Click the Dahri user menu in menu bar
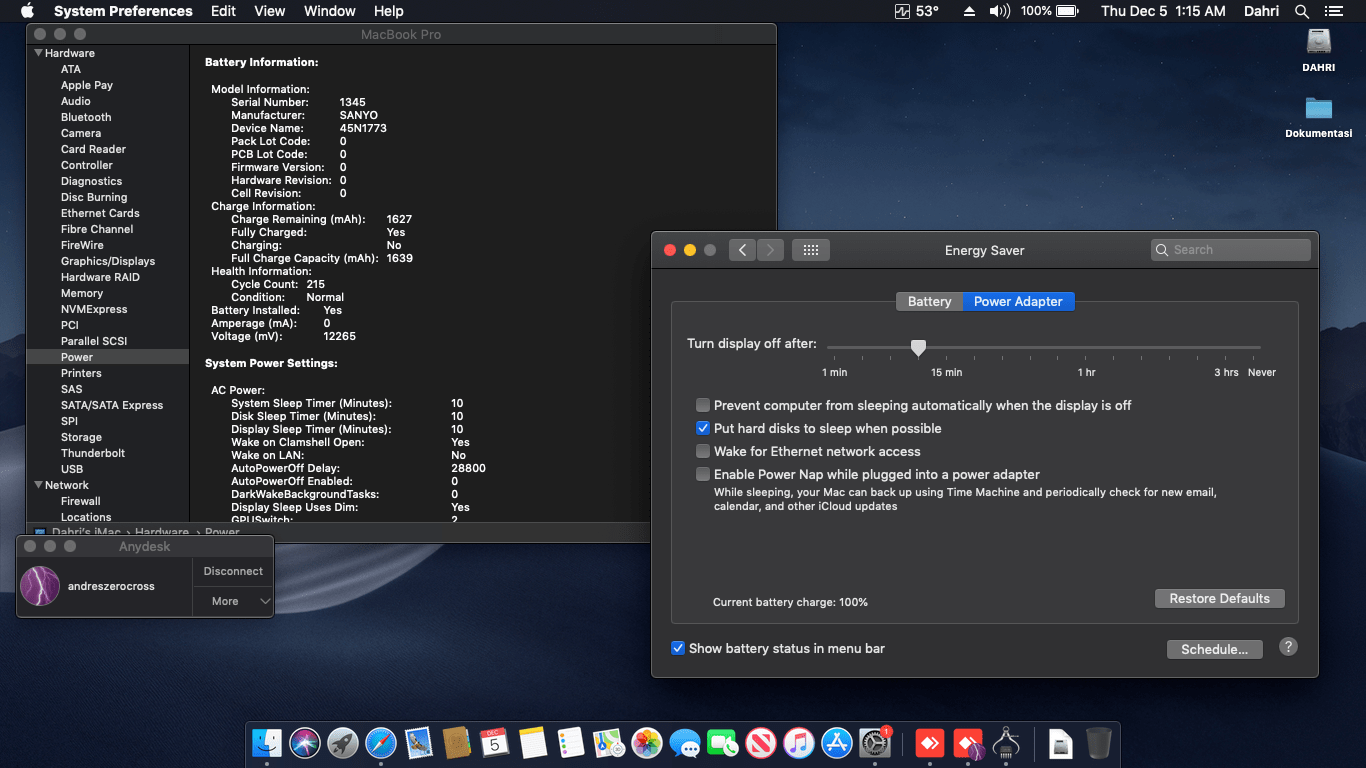The width and height of the screenshot is (1366, 768). tap(1259, 11)
